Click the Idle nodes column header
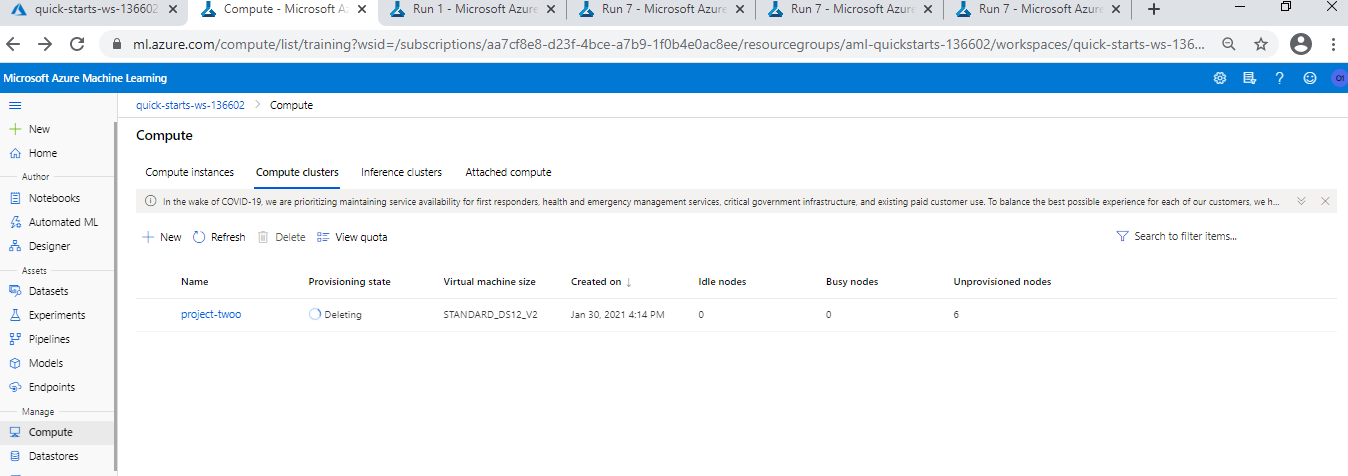This screenshot has width=1348, height=476. click(722, 282)
